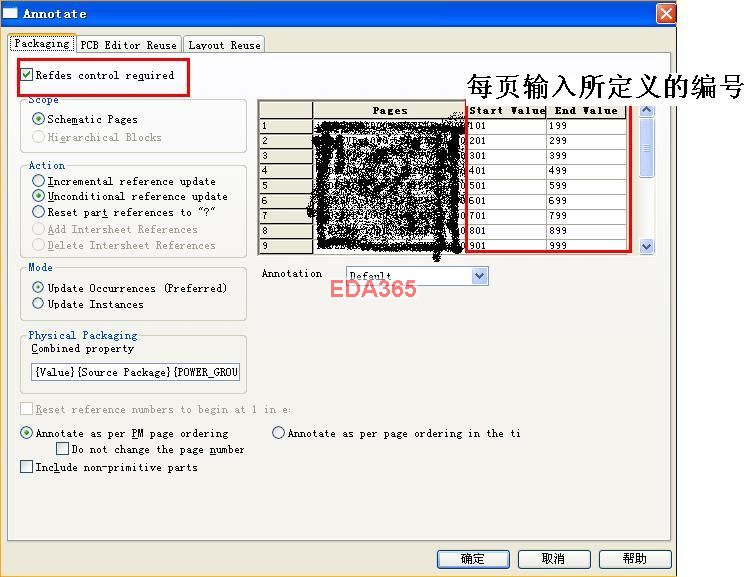This screenshot has height=577, width=748.
Task: Toggle Refdes control required checkbox
Action: tap(27, 75)
